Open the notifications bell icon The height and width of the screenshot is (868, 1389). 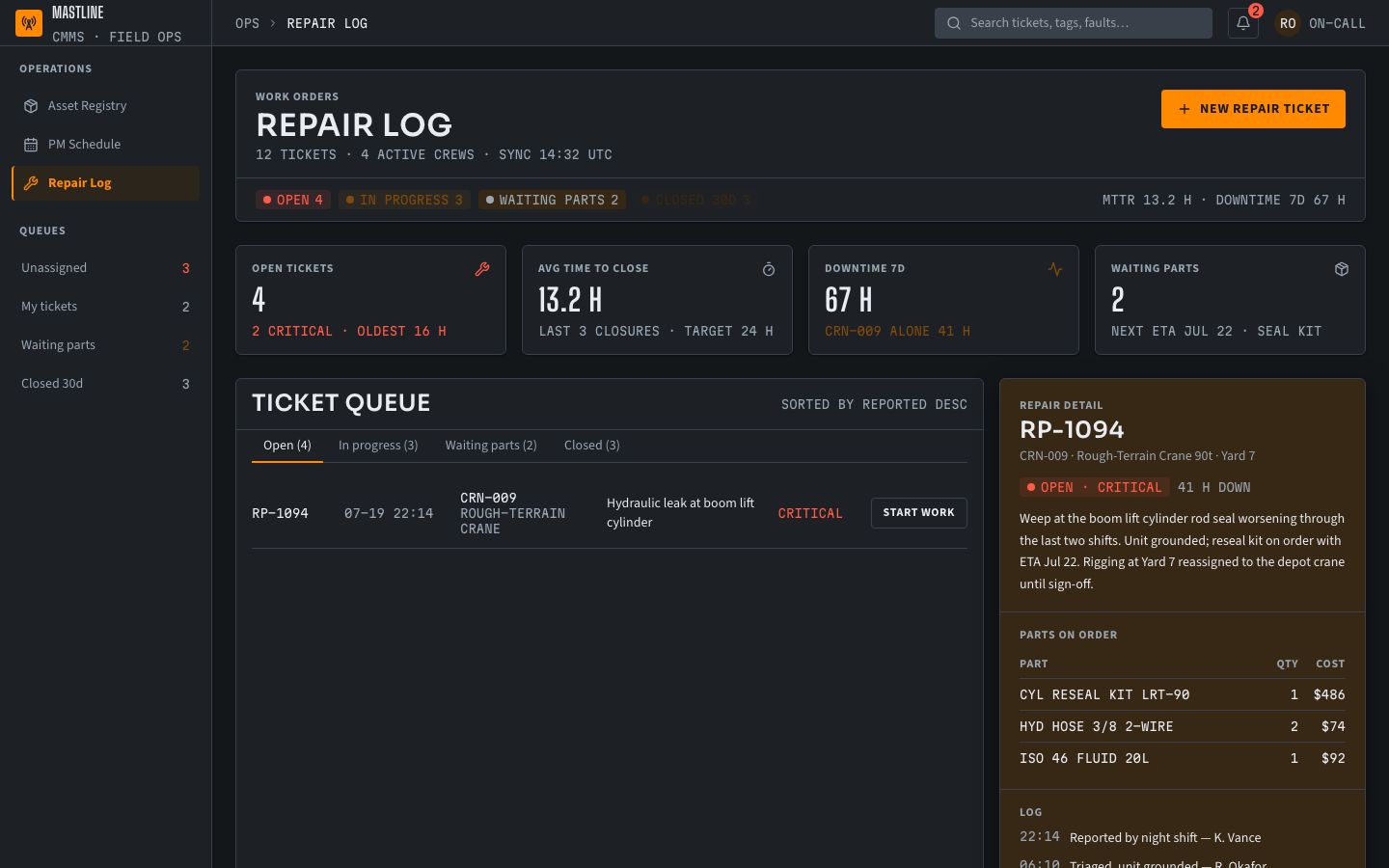click(1243, 23)
